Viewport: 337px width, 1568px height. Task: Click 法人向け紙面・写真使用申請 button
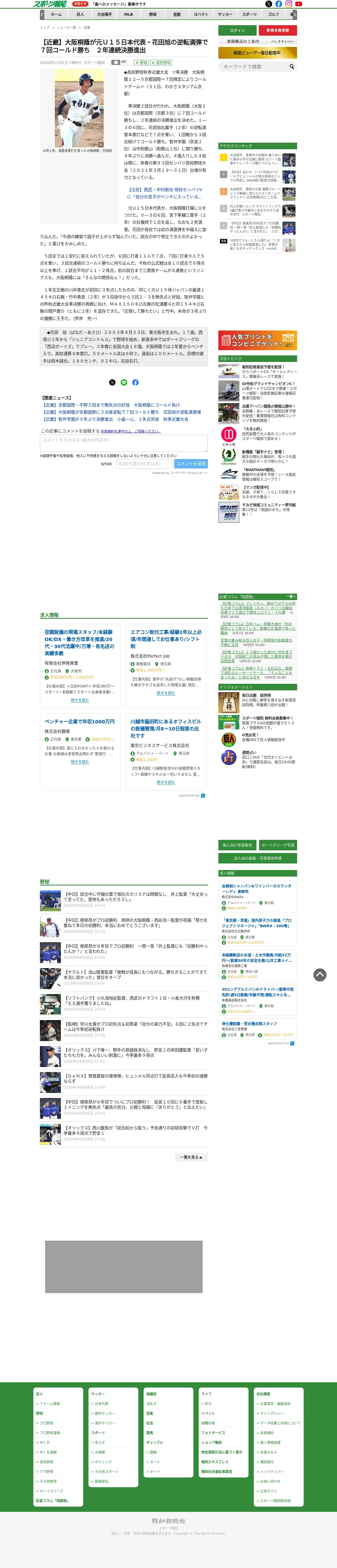257,858
